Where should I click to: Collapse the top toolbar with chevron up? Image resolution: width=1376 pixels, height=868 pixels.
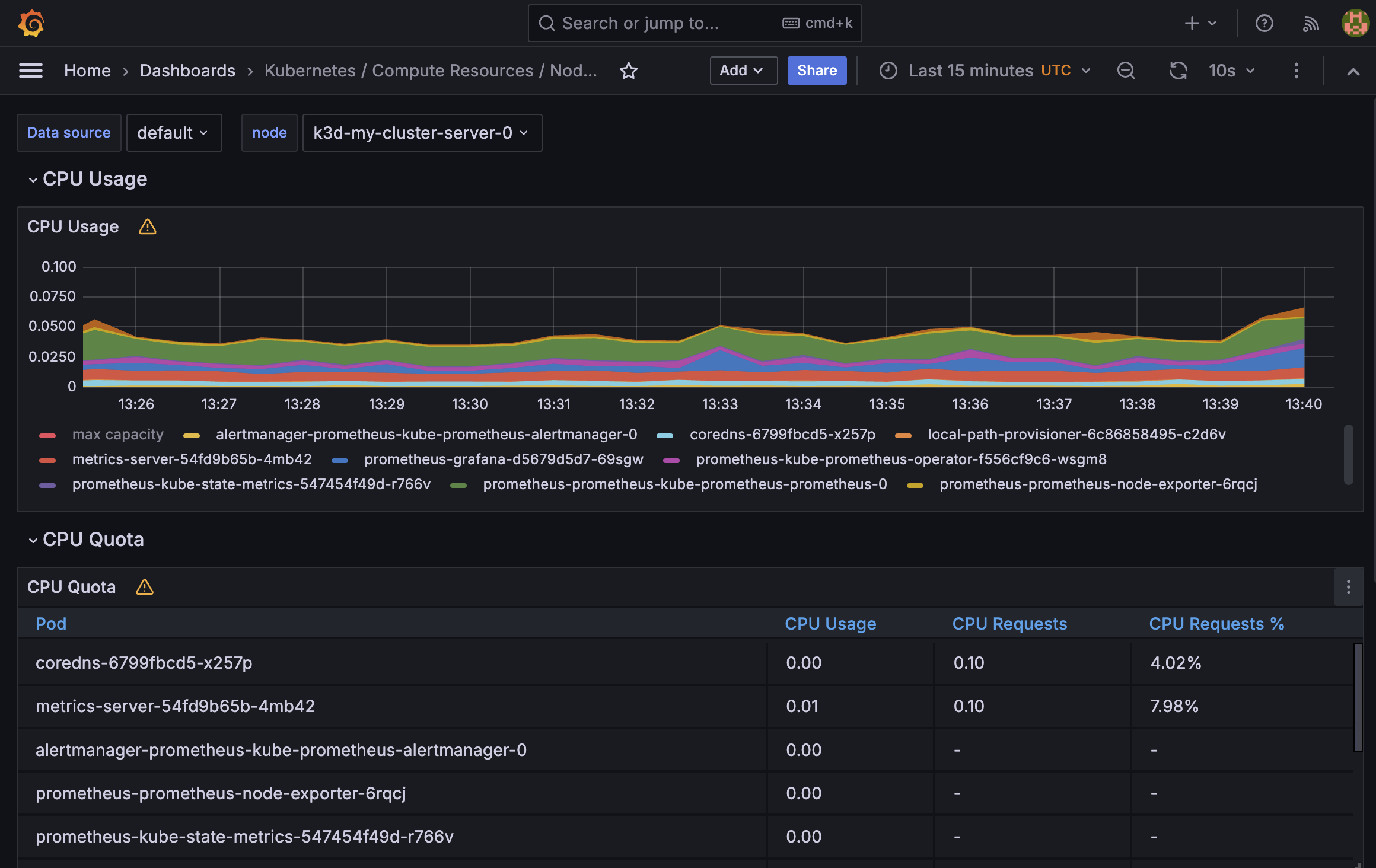(x=1353, y=71)
